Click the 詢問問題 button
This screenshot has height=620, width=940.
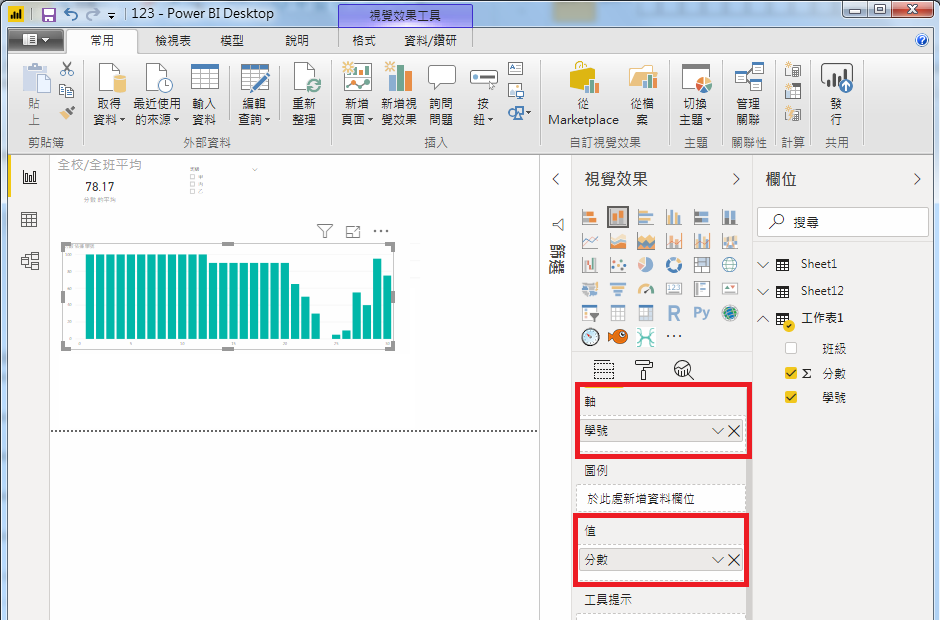click(x=441, y=94)
